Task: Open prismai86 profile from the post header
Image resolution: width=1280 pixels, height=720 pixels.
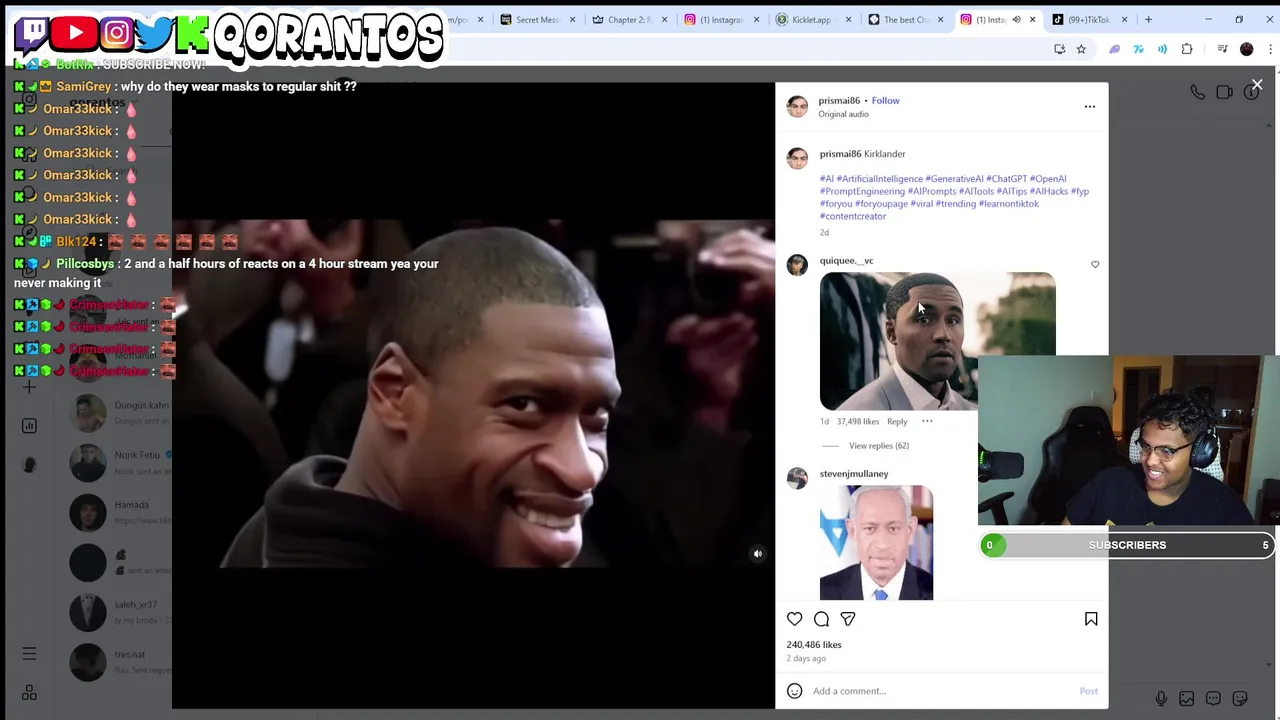Action: (839, 100)
